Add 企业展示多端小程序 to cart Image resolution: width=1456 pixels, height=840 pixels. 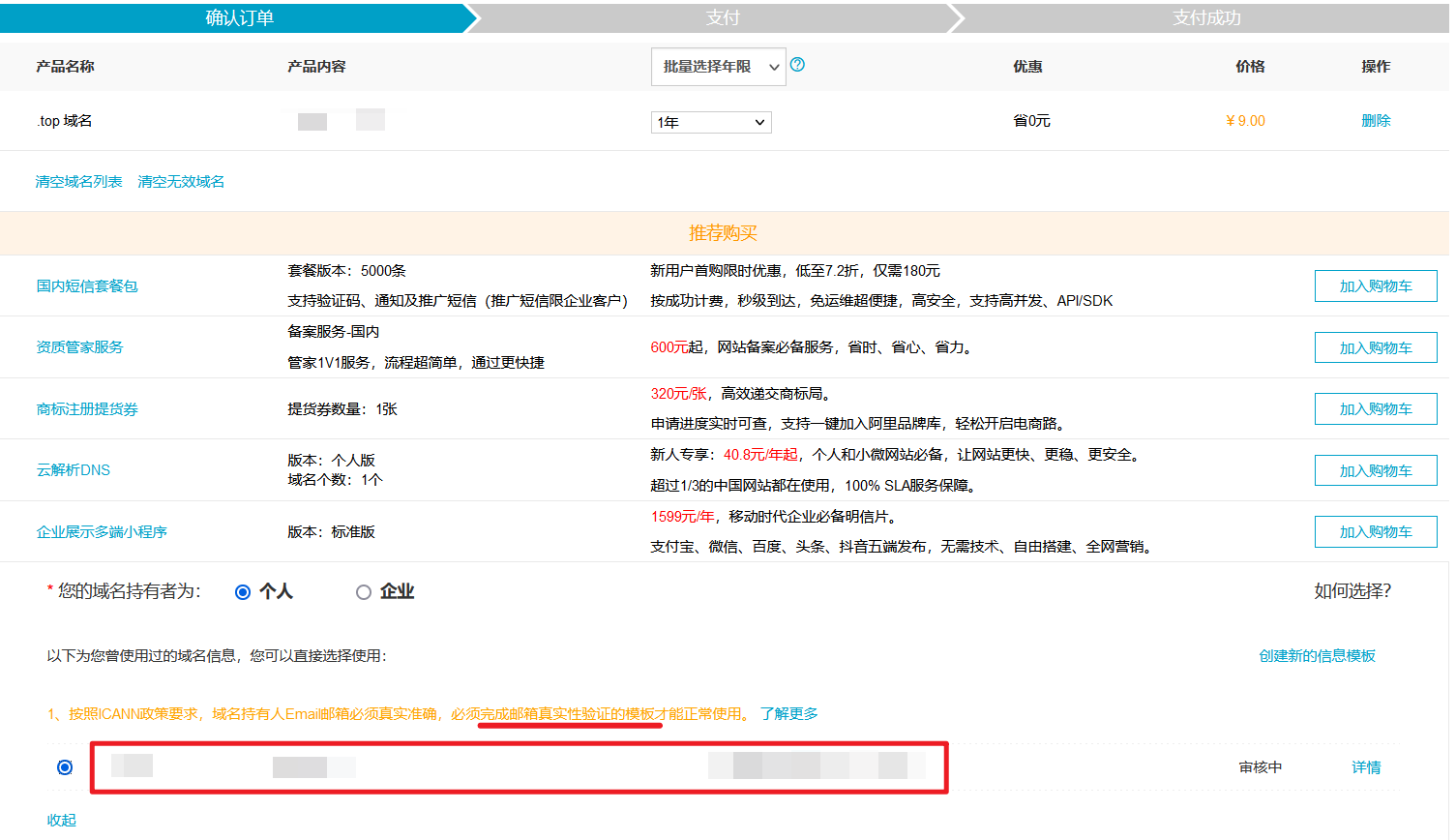click(x=1376, y=532)
